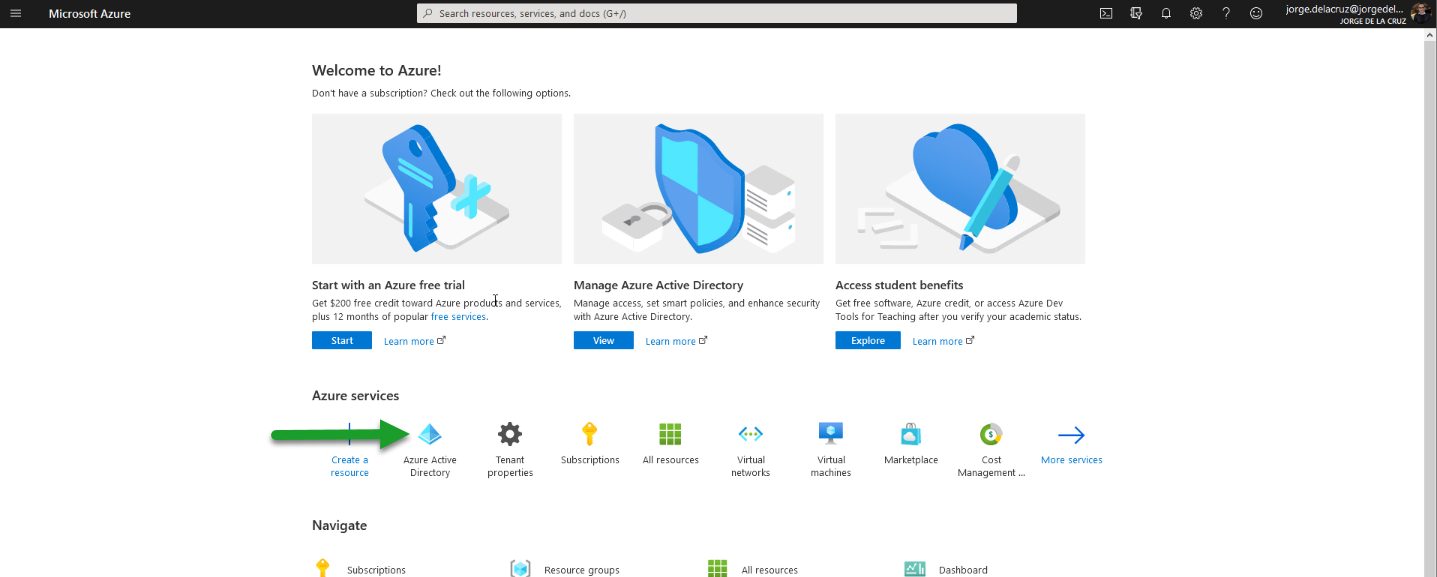Viewport: 1437px width, 577px height.
Task: Open the hamburger portal menu
Action: coord(15,14)
